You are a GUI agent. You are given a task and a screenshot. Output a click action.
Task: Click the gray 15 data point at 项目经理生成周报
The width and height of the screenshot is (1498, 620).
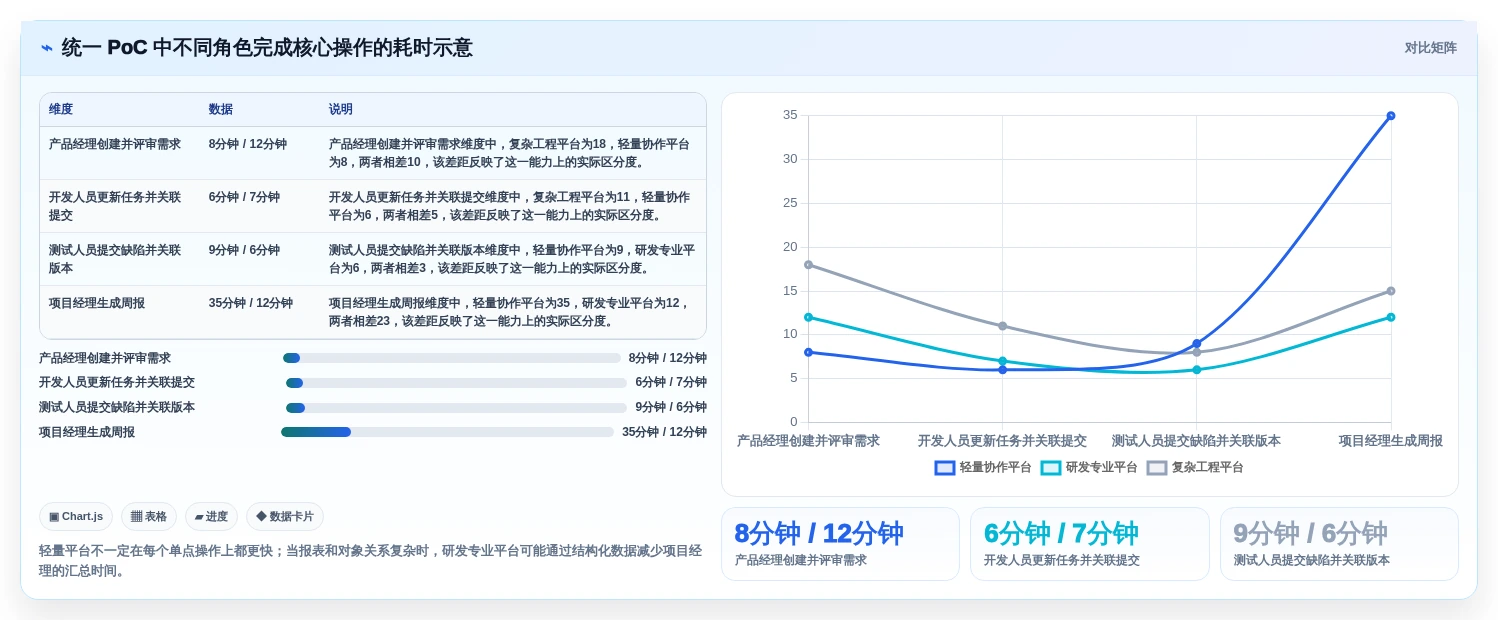1391,291
